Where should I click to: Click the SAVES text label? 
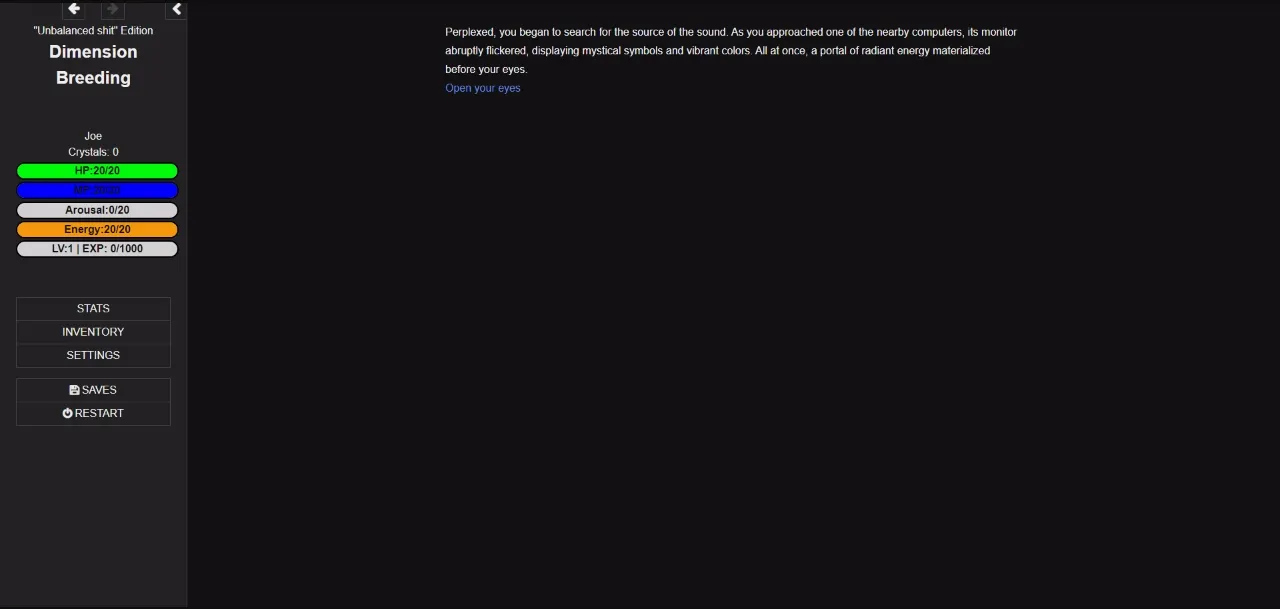(99, 390)
